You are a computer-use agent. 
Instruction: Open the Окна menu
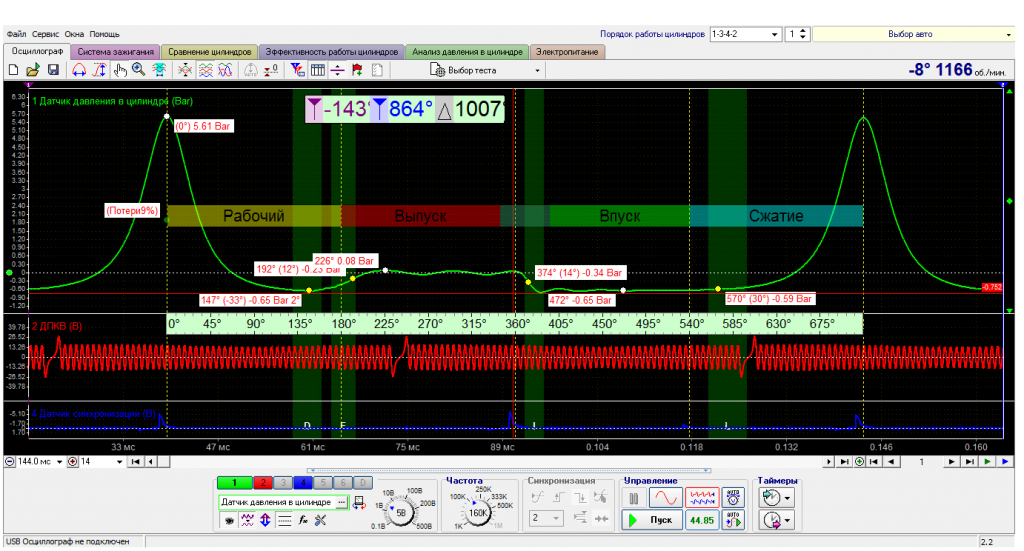tap(74, 34)
